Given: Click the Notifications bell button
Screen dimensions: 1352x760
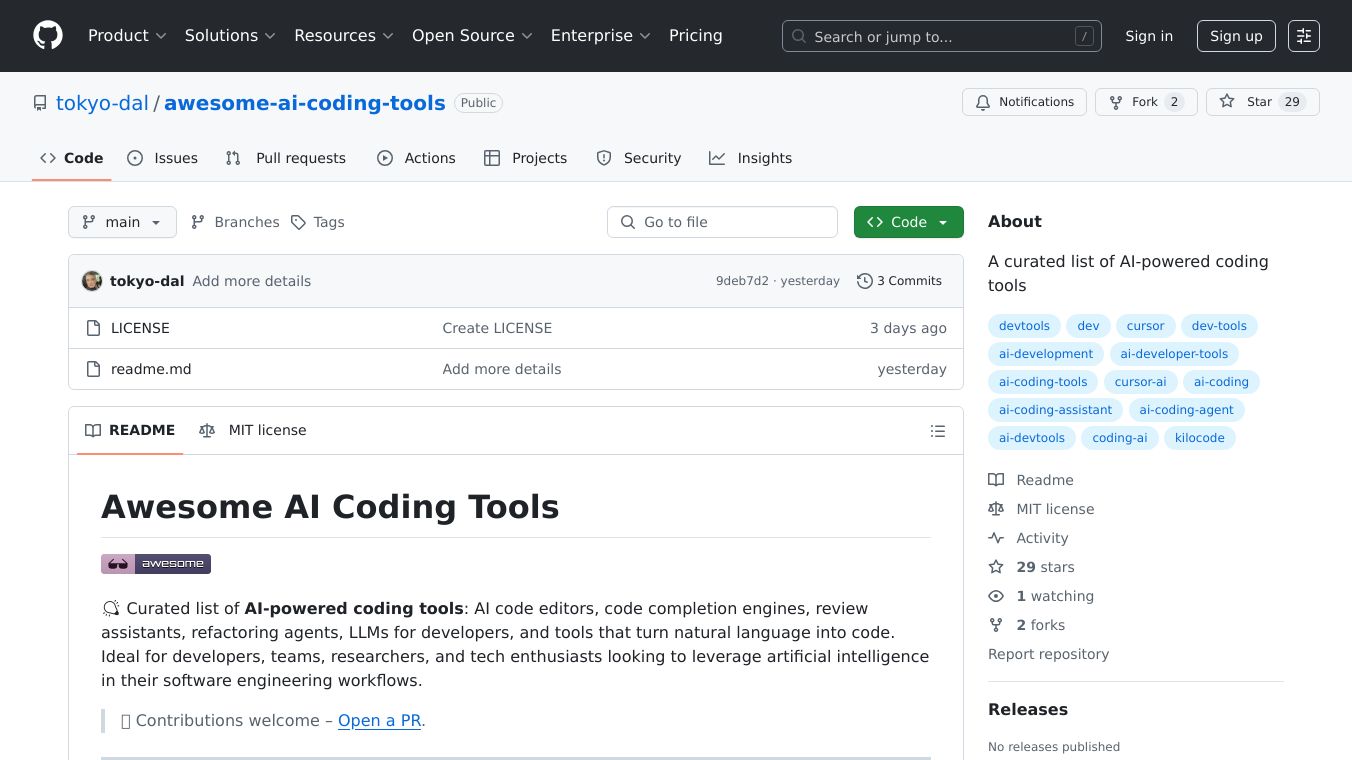Looking at the screenshot, I should (1024, 102).
